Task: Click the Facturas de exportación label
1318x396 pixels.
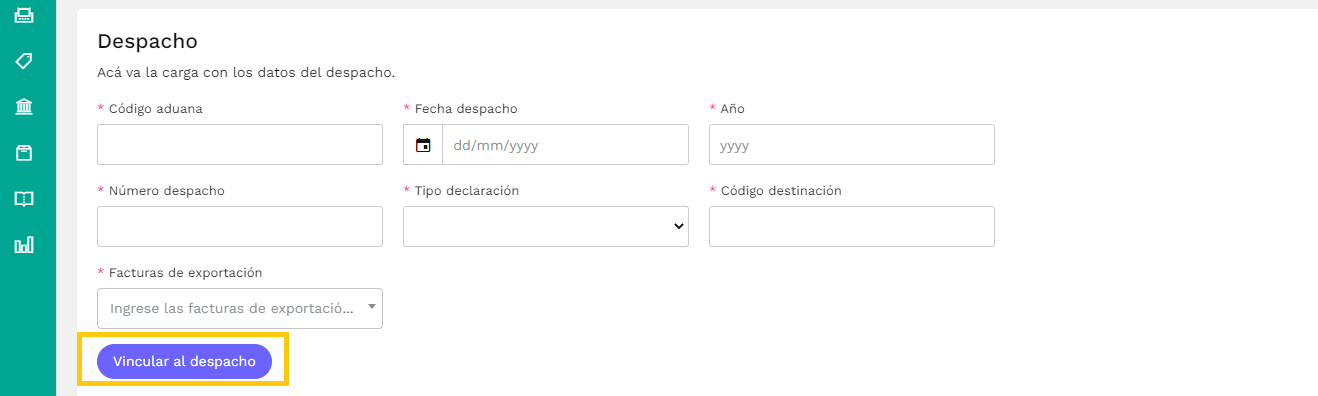Action: 186,272
